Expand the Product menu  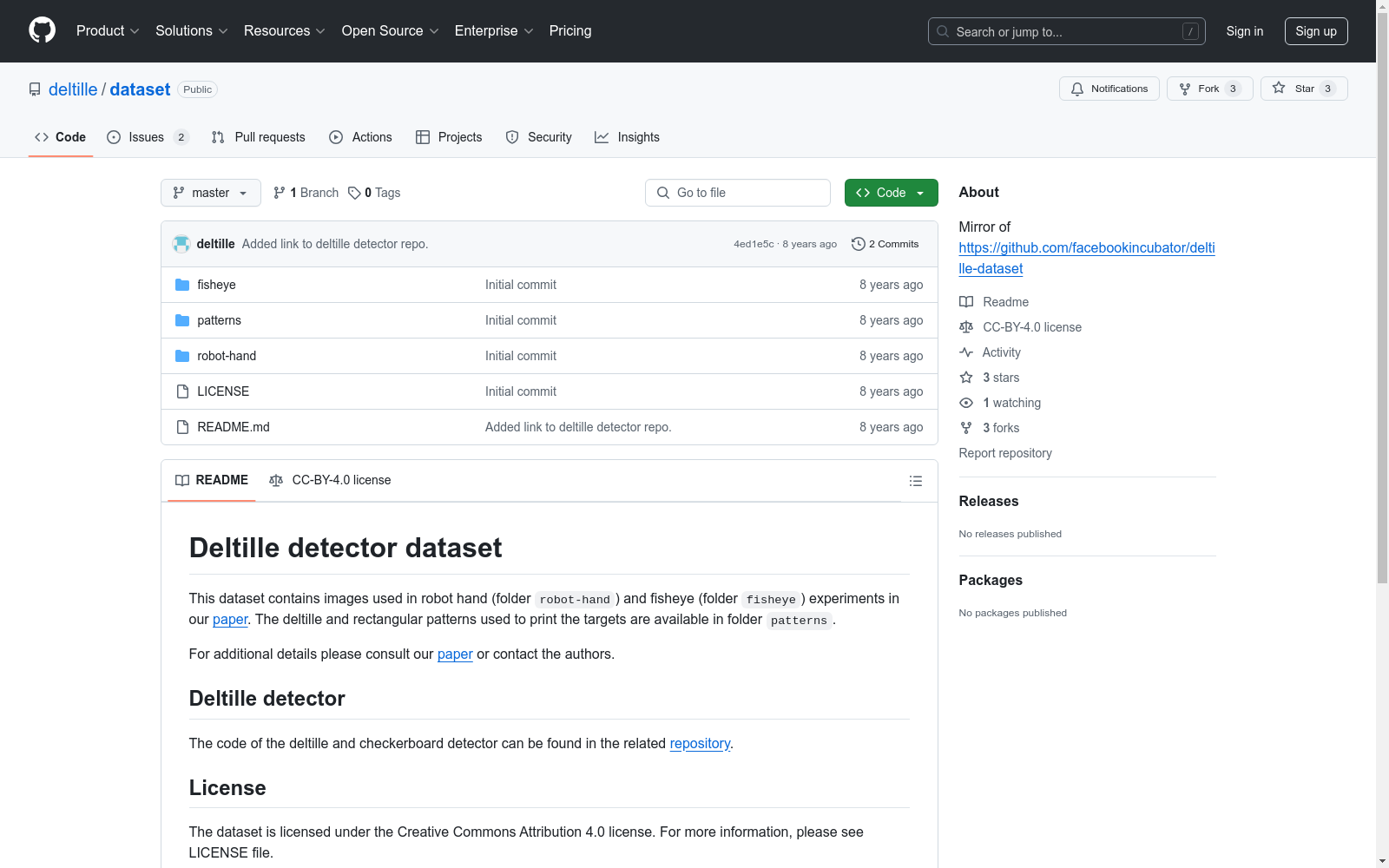(x=108, y=31)
